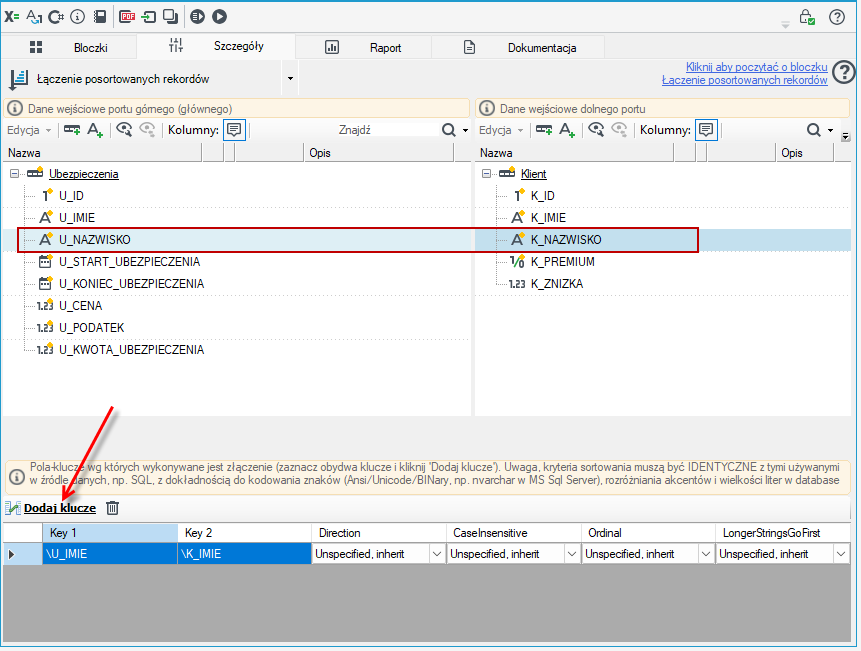Select the K_NAZWISKO field
Viewport: 861px width, 651px height.
[566, 240]
